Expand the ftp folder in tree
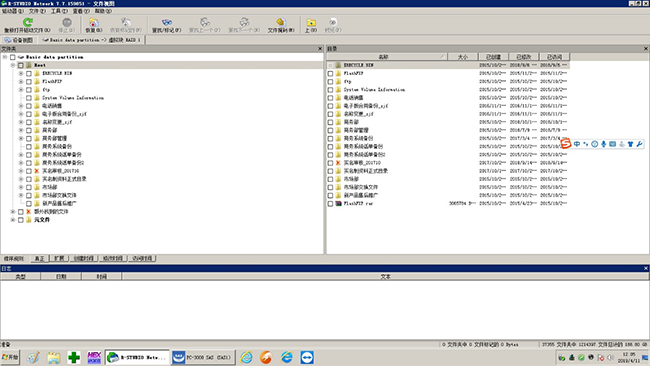The width and height of the screenshot is (650, 366). (x=21, y=90)
